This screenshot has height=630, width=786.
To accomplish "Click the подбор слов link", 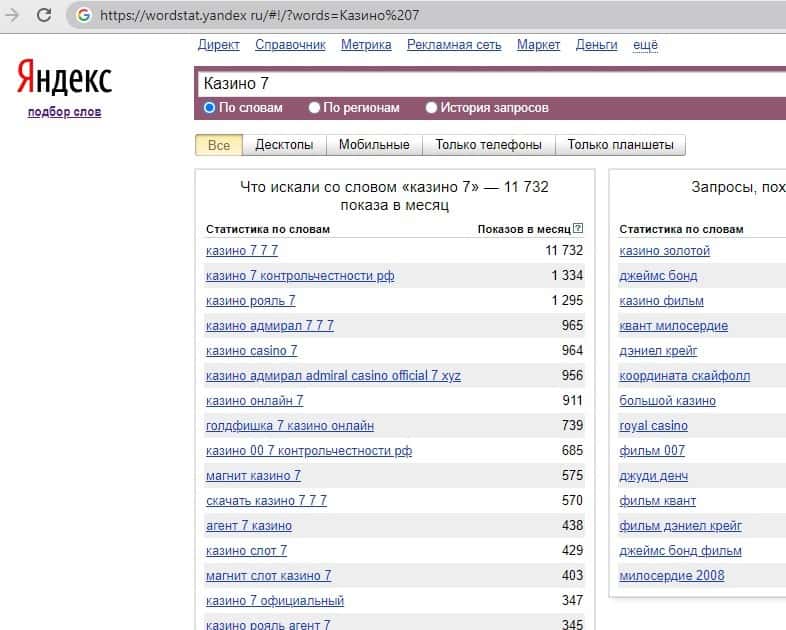I will click(64, 112).
